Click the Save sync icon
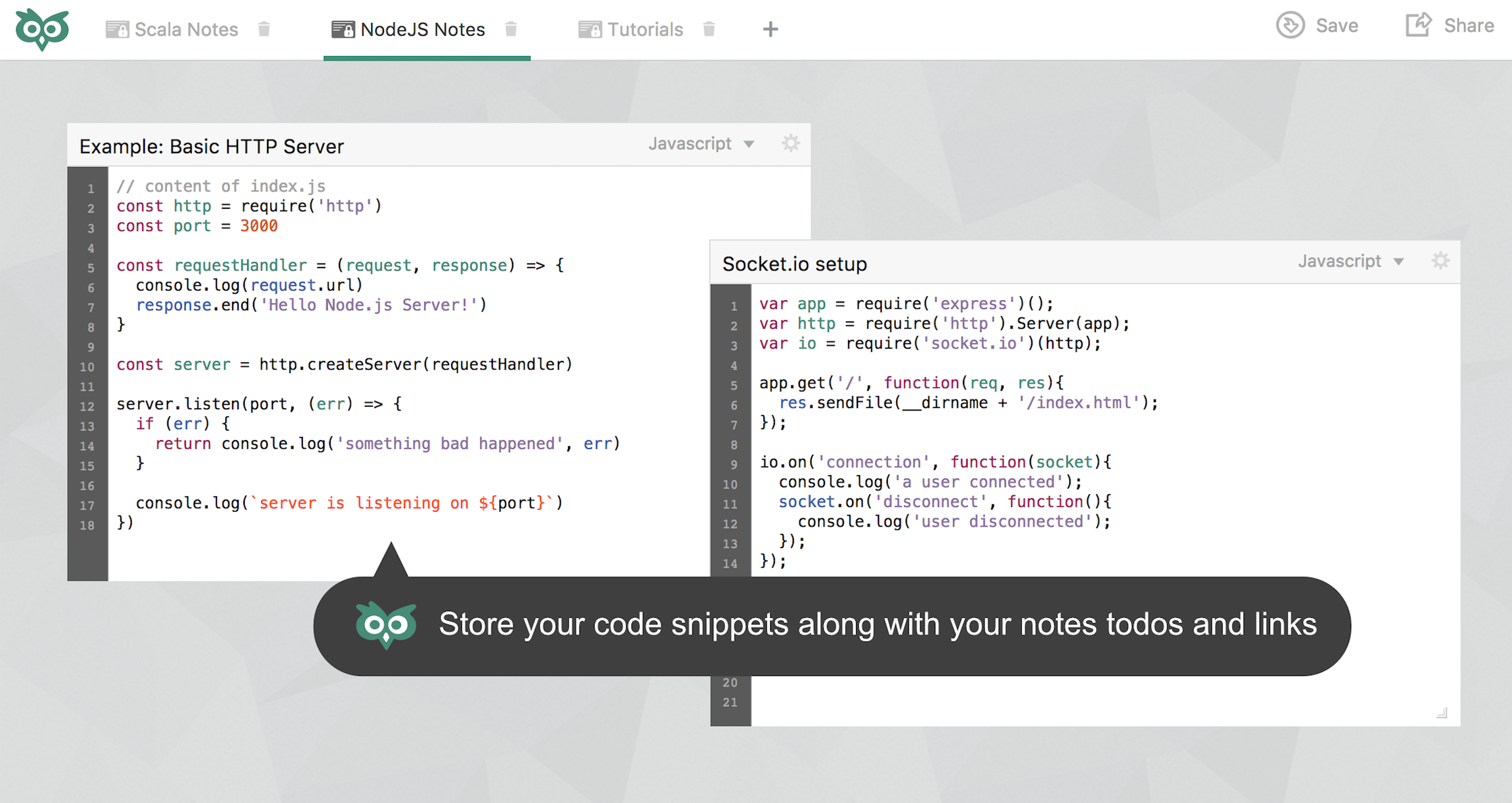The height and width of the screenshot is (803, 1512). click(1290, 25)
